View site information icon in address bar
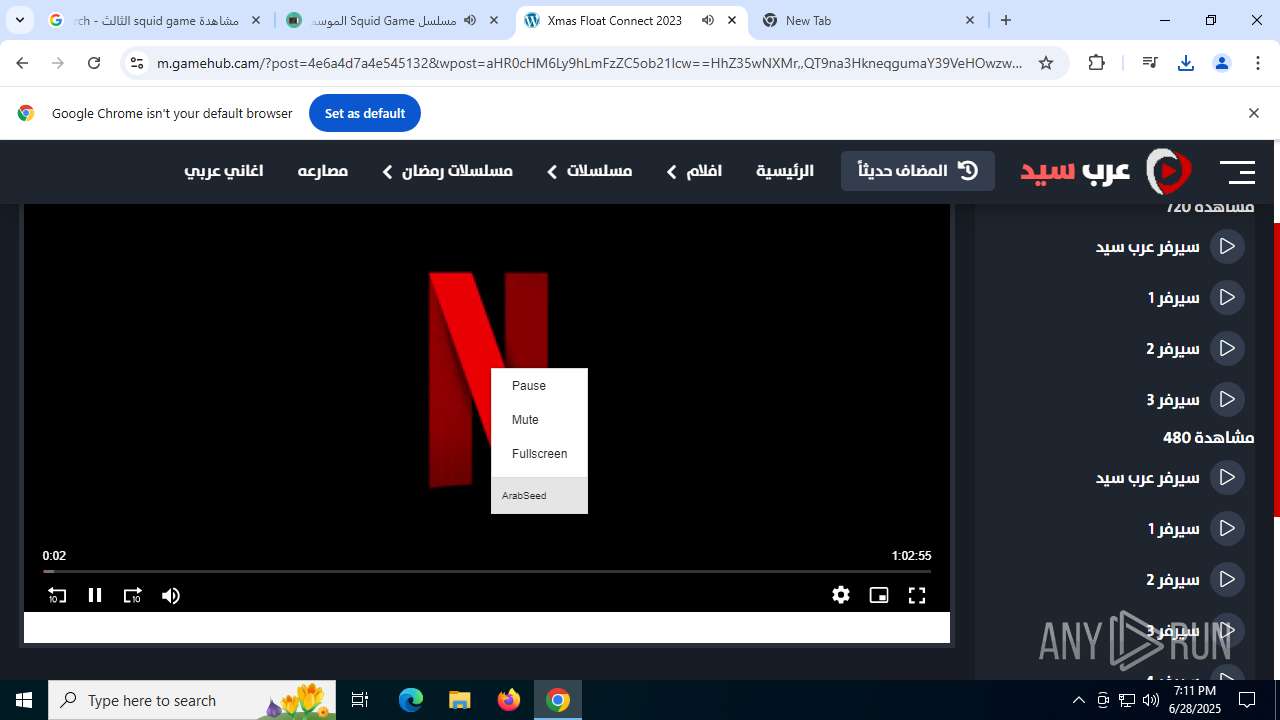 tap(137, 63)
